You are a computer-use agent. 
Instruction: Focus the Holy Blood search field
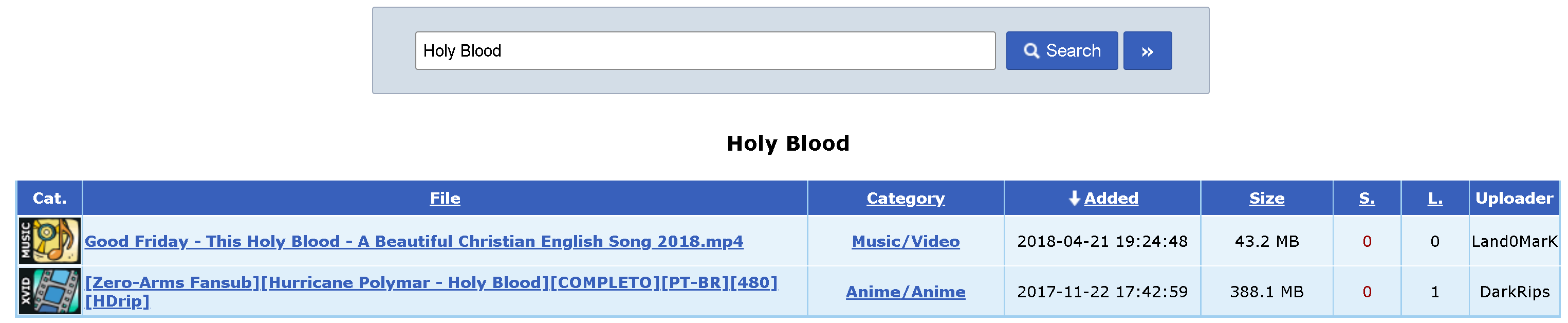click(x=705, y=50)
